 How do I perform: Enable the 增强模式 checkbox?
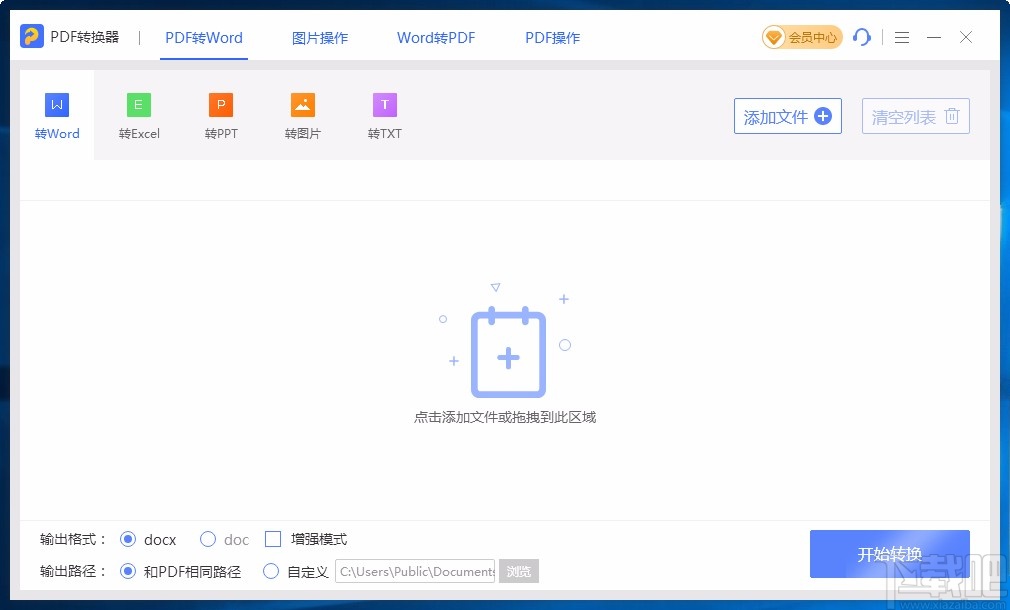coord(273,539)
